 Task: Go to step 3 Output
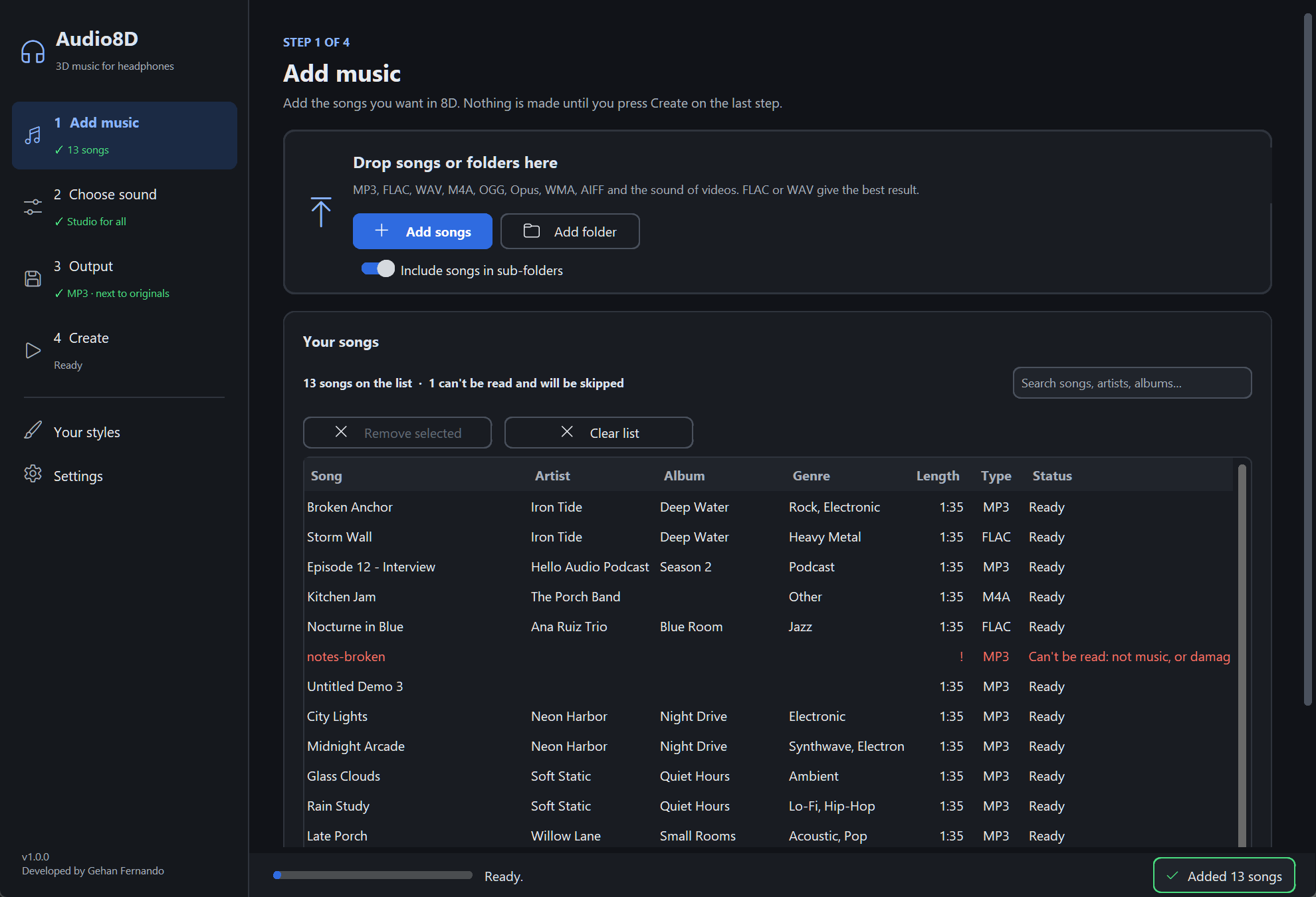pos(124,279)
